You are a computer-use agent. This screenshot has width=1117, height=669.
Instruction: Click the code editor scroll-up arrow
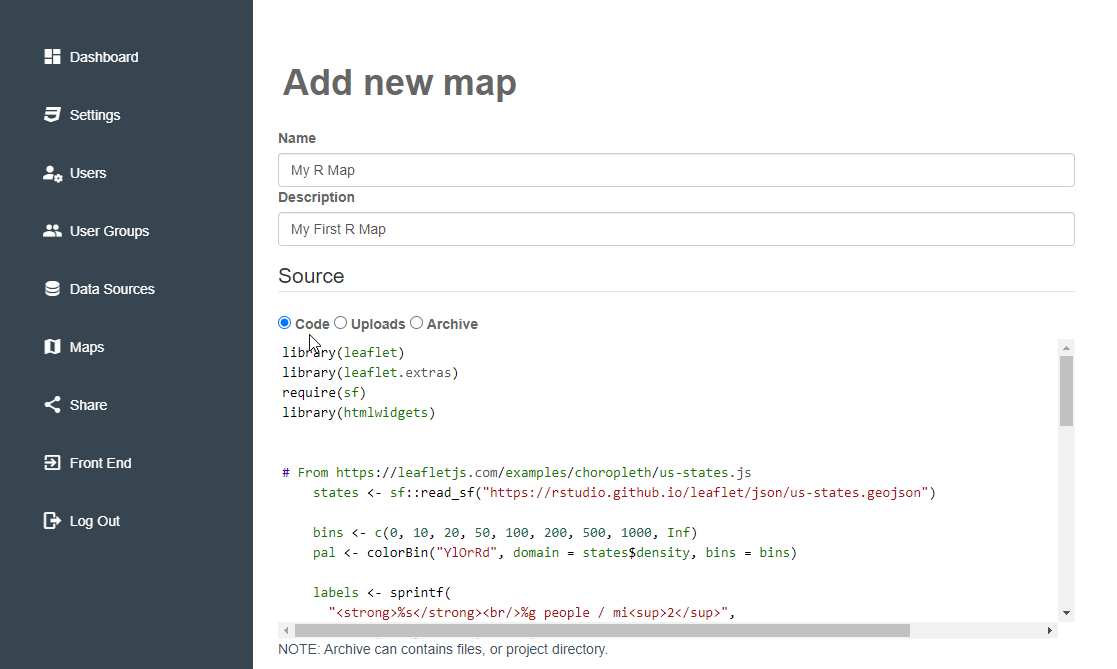tap(1066, 348)
